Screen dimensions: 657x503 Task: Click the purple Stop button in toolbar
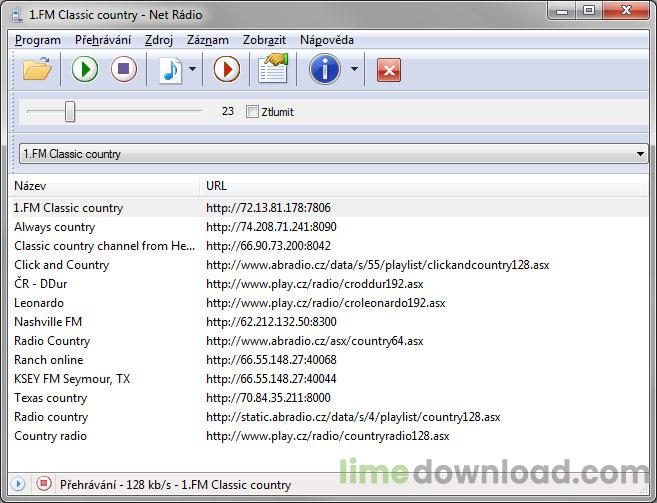pos(123,70)
